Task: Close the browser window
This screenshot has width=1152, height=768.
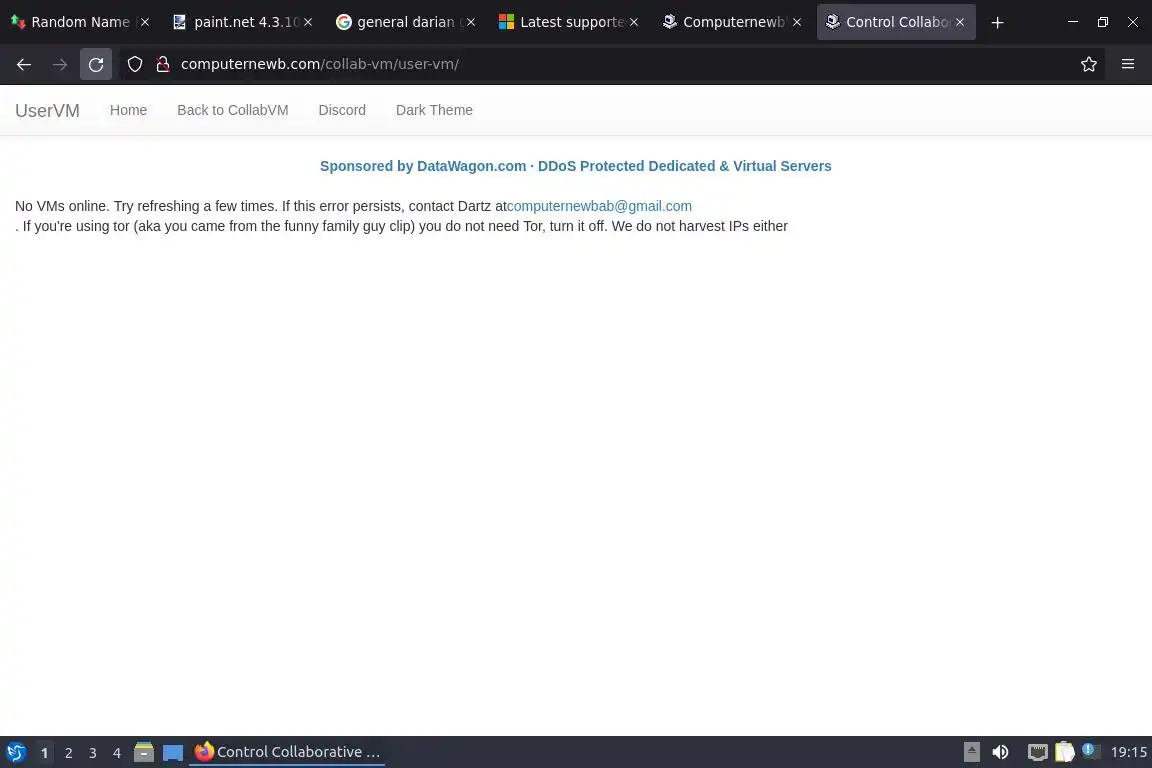Action: pyautogui.click(x=1133, y=22)
